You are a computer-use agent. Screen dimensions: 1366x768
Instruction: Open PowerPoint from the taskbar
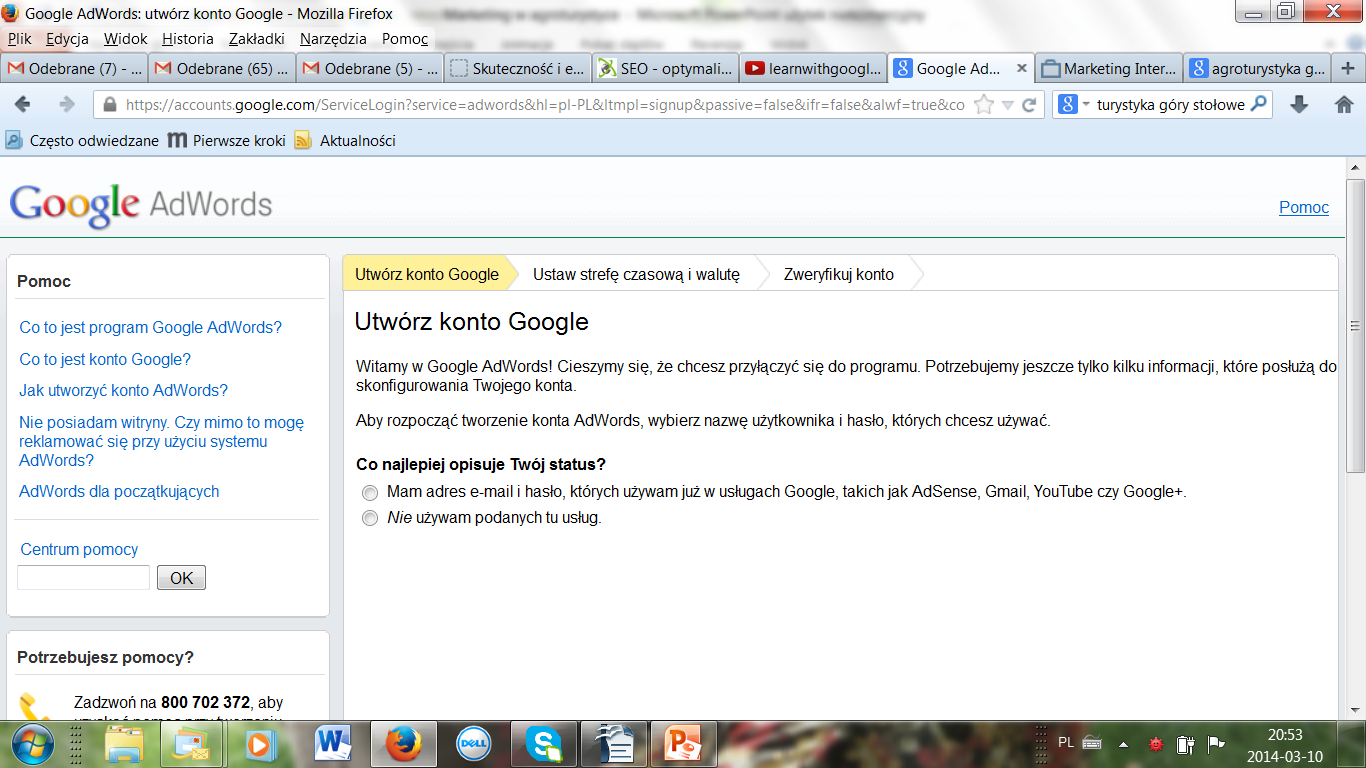point(684,744)
